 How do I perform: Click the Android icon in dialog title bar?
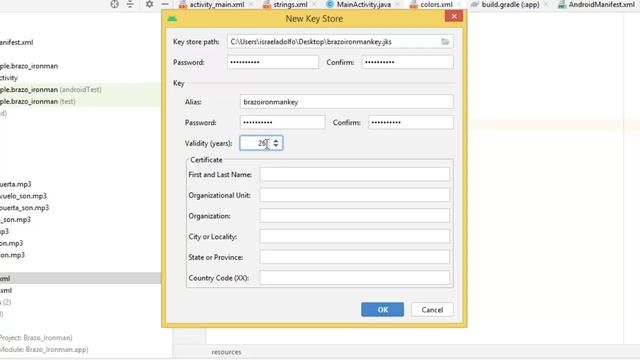tap(172, 19)
